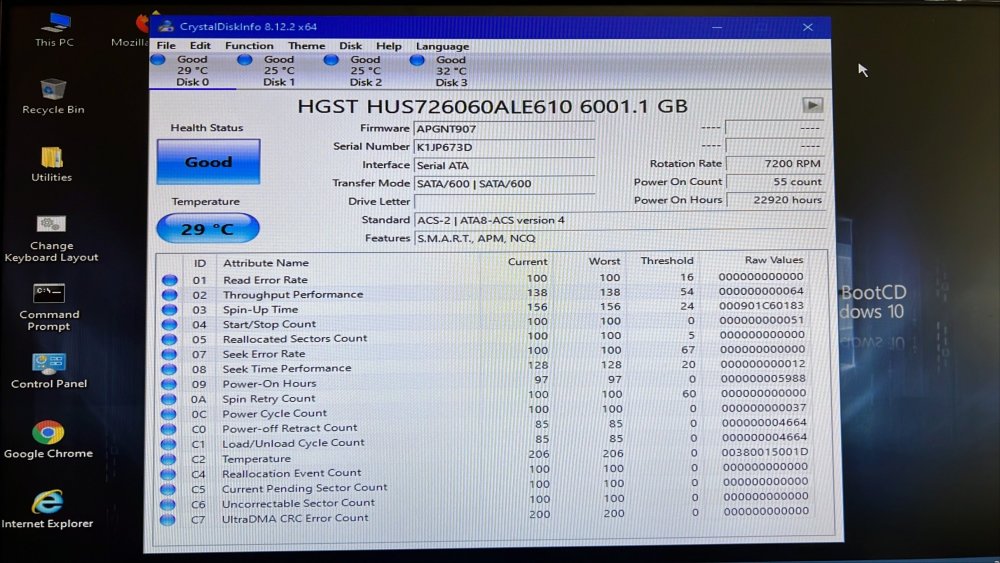This screenshot has width=1000, height=563.
Task: Click the empty Drive Letter field
Action: (504, 201)
